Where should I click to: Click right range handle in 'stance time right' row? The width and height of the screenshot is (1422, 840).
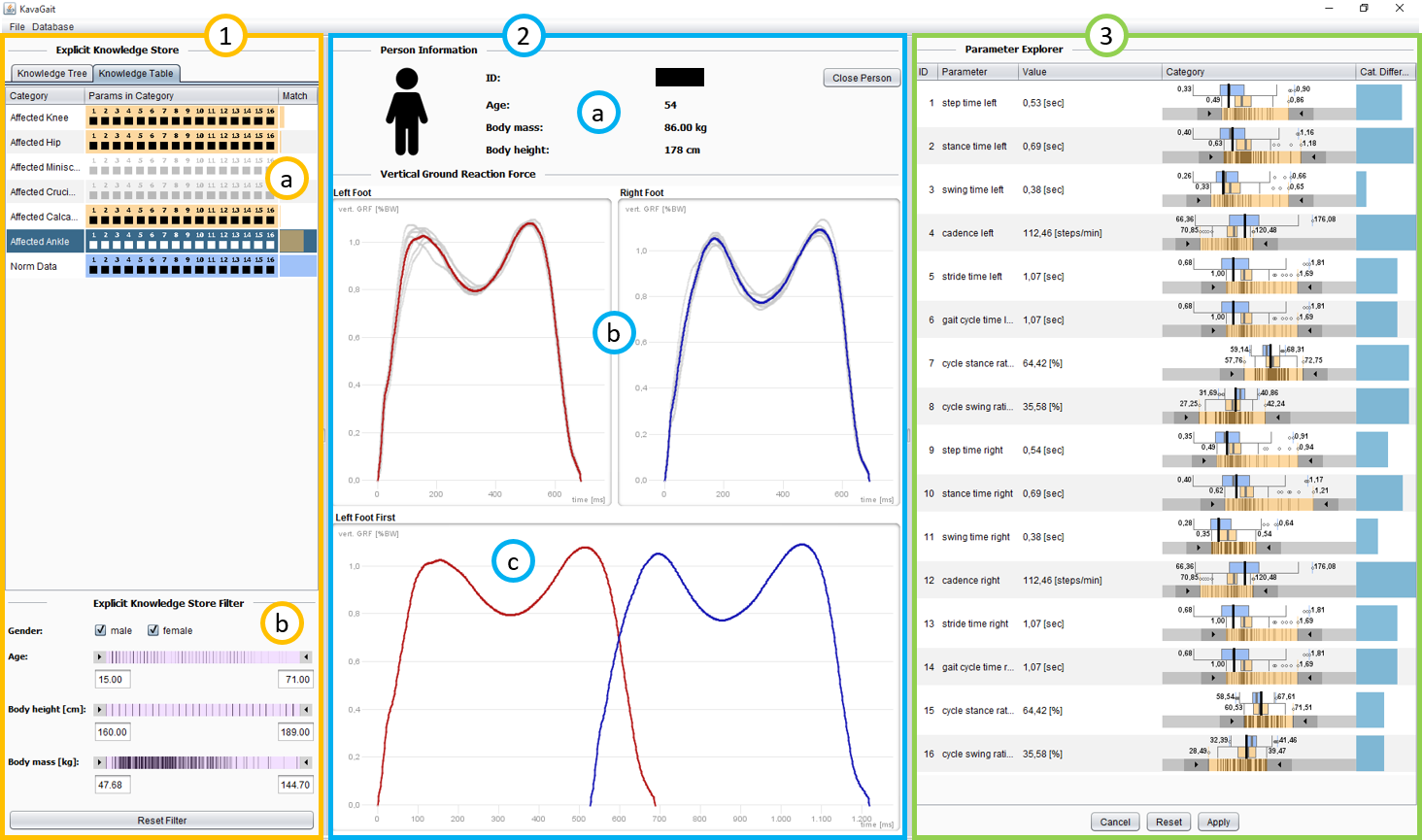coord(1326,504)
